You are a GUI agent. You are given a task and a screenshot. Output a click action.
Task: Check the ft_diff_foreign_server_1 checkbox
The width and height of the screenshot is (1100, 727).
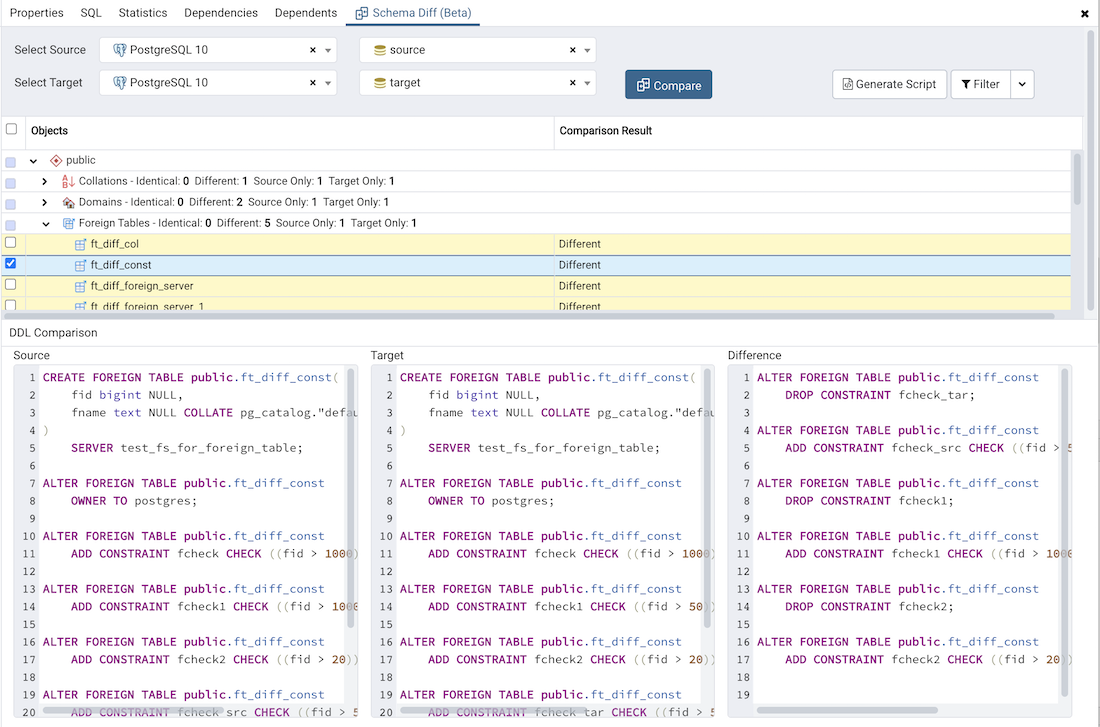pos(11,305)
